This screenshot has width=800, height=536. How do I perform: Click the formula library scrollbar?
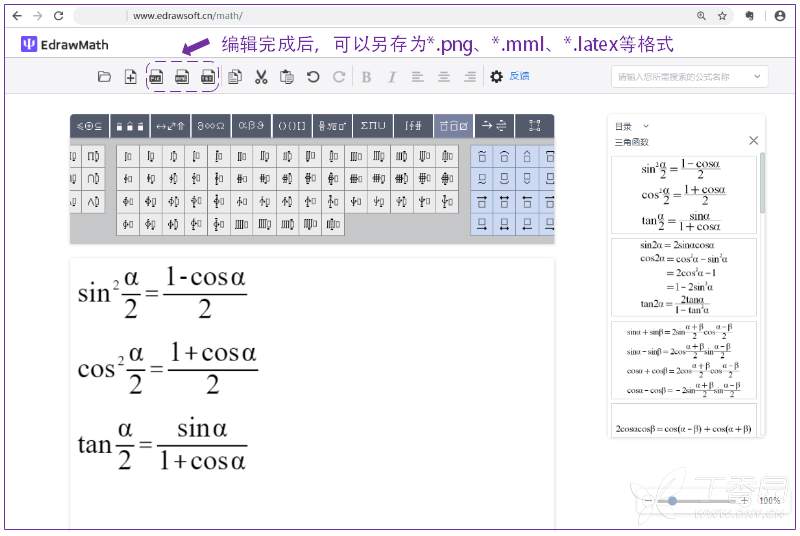click(x=762, y=183)
